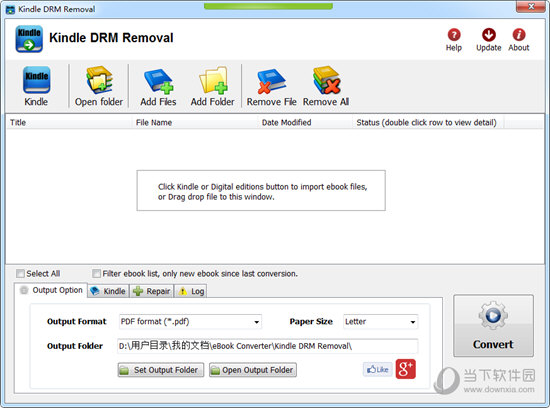Click the Output Folder path field

(x=268, y=346)
